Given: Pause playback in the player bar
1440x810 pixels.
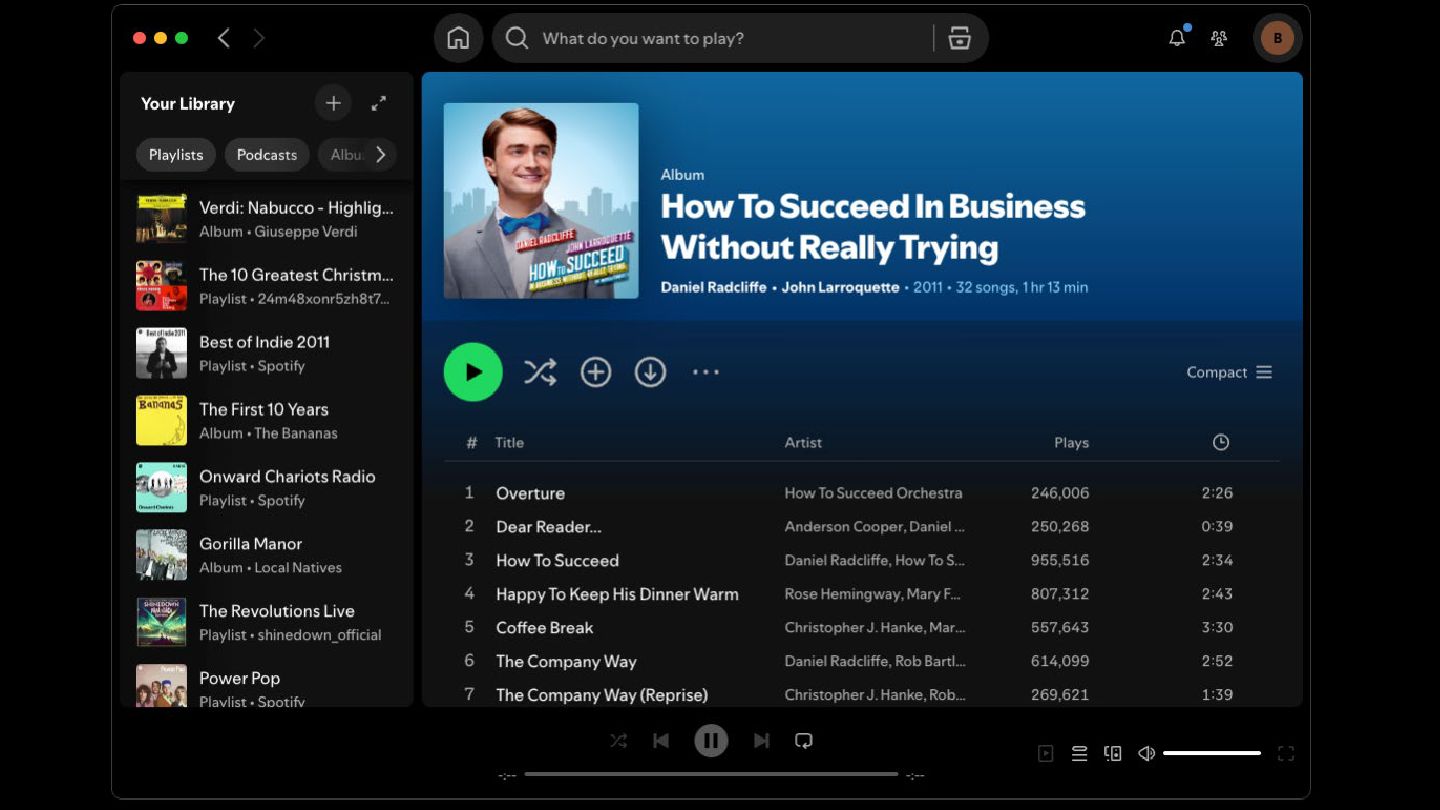Looking at the screenshot, I should [x=711, y=741].
